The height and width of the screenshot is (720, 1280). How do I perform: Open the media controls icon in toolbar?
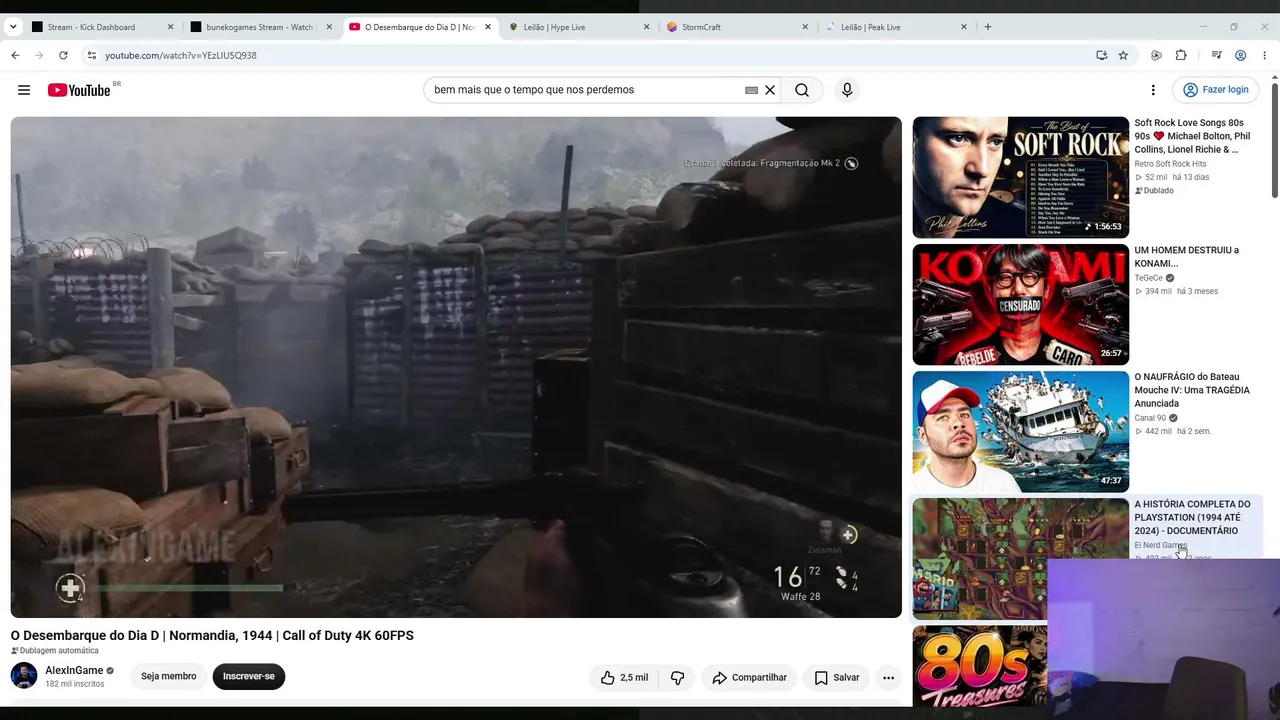pos(1217,55)
